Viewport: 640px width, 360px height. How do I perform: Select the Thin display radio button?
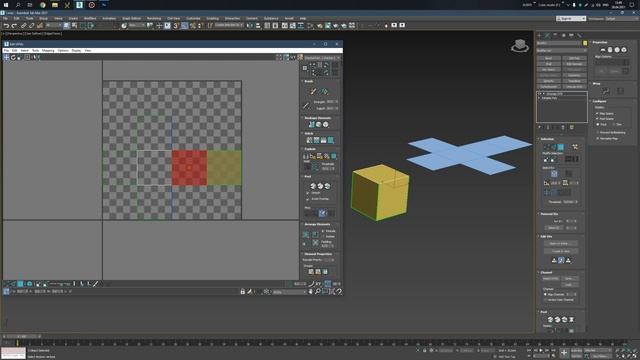[613, 124]
